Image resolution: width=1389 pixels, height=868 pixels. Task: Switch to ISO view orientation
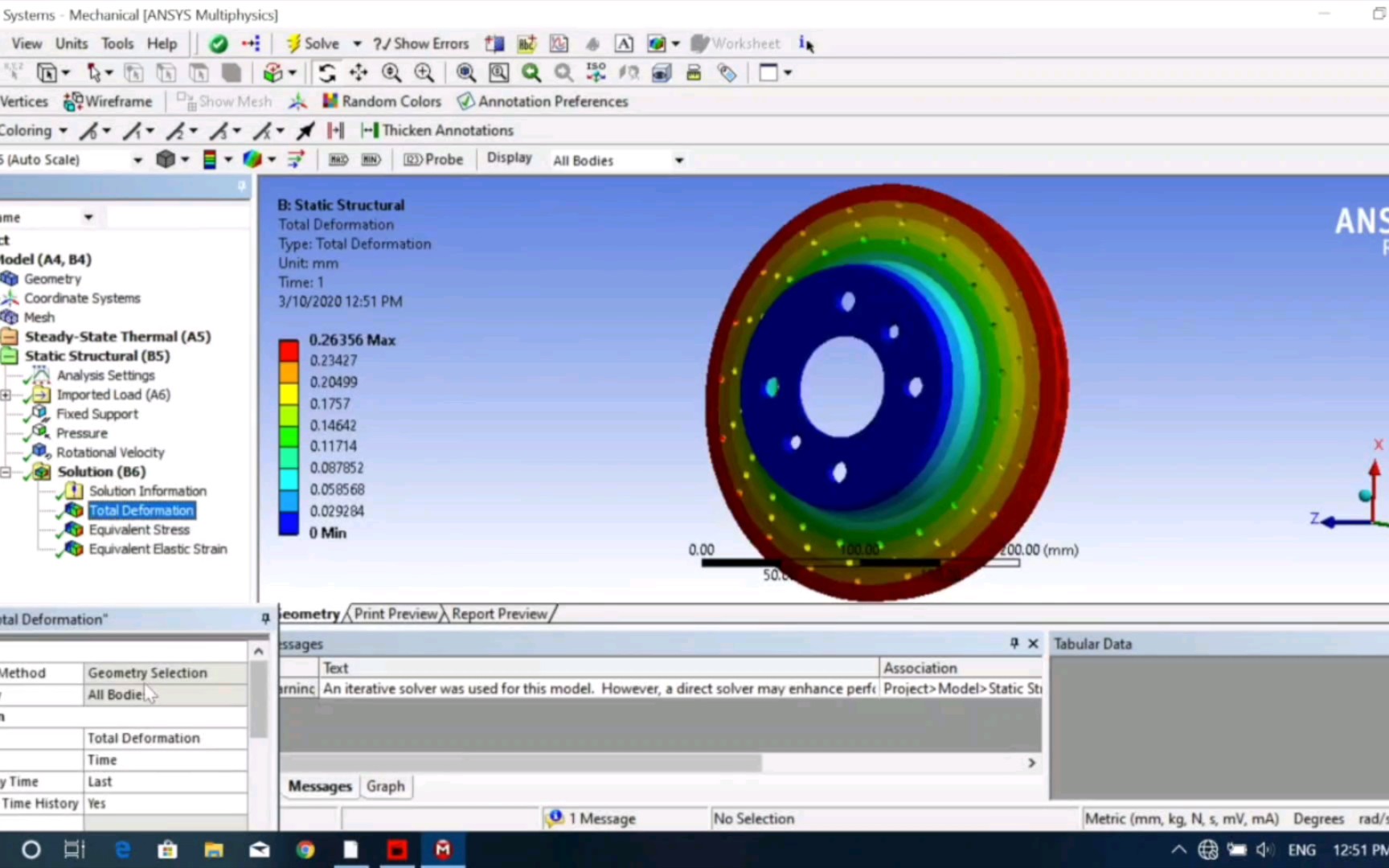tap(596, 72)
